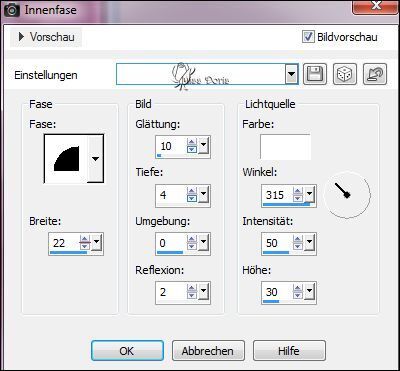Increase the Intensität value with up arrow
Image resolution: width=400 pixels, height=371 pixels.
[x=298, y=239]
